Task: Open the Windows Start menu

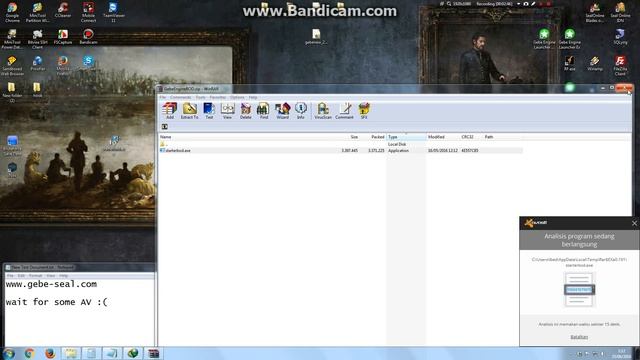Action: tap(9, 353)
